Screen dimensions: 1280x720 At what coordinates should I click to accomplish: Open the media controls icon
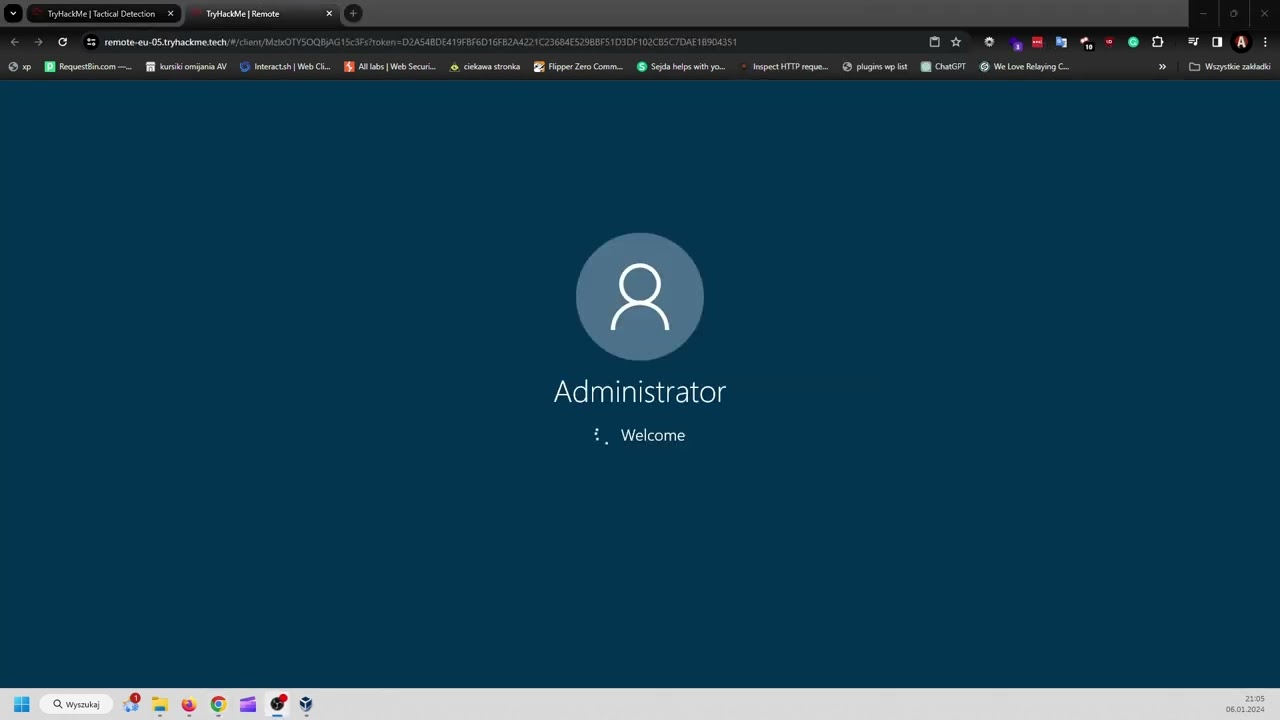click(1193, 42)
